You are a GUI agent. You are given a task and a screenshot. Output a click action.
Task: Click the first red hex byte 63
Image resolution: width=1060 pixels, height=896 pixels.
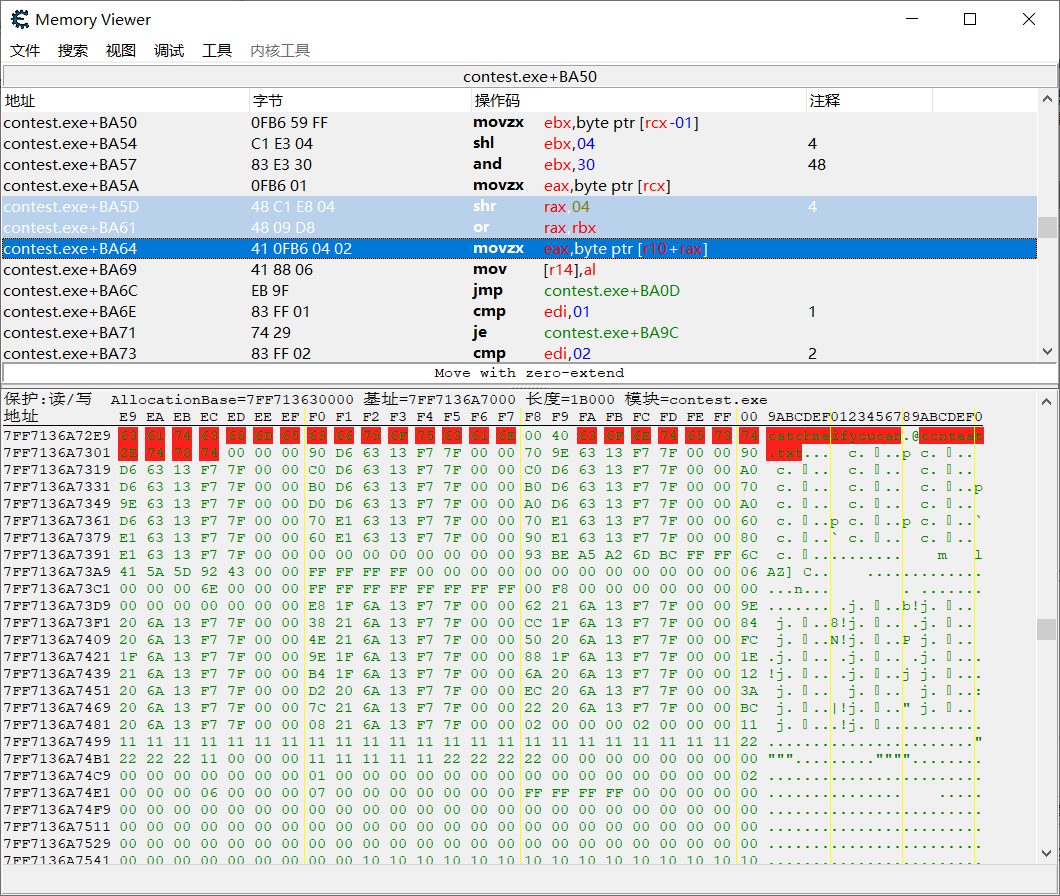(x=128, y=436)
